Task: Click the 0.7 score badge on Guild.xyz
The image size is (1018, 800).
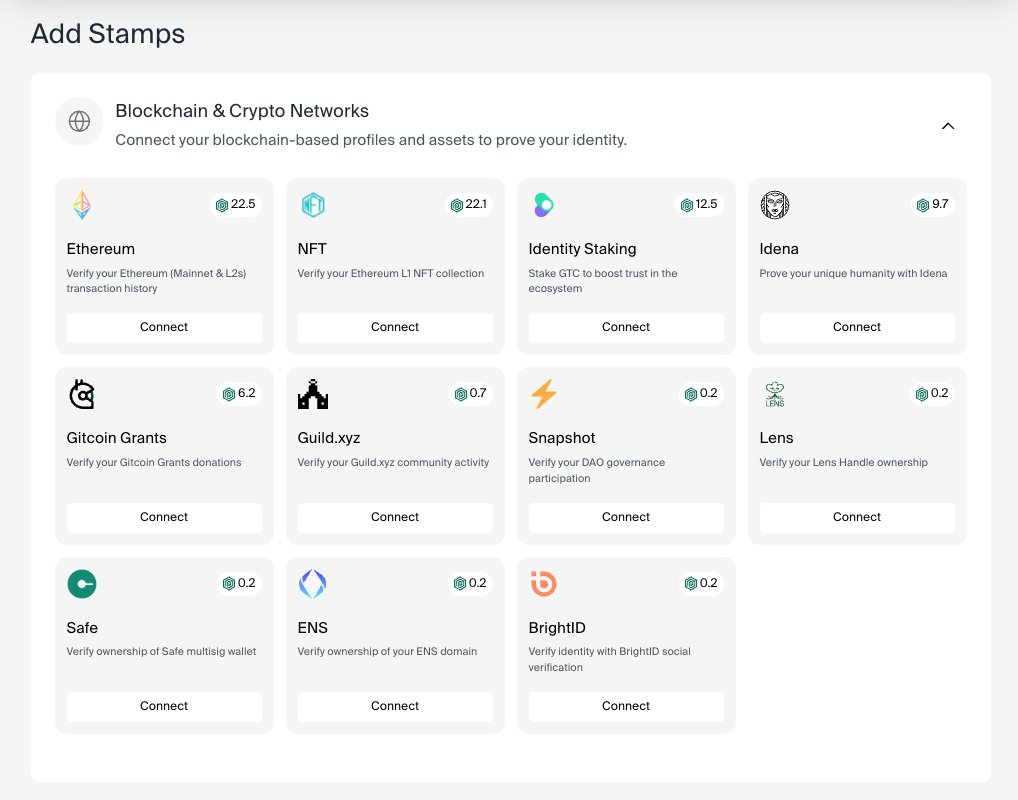Action: 471,394
